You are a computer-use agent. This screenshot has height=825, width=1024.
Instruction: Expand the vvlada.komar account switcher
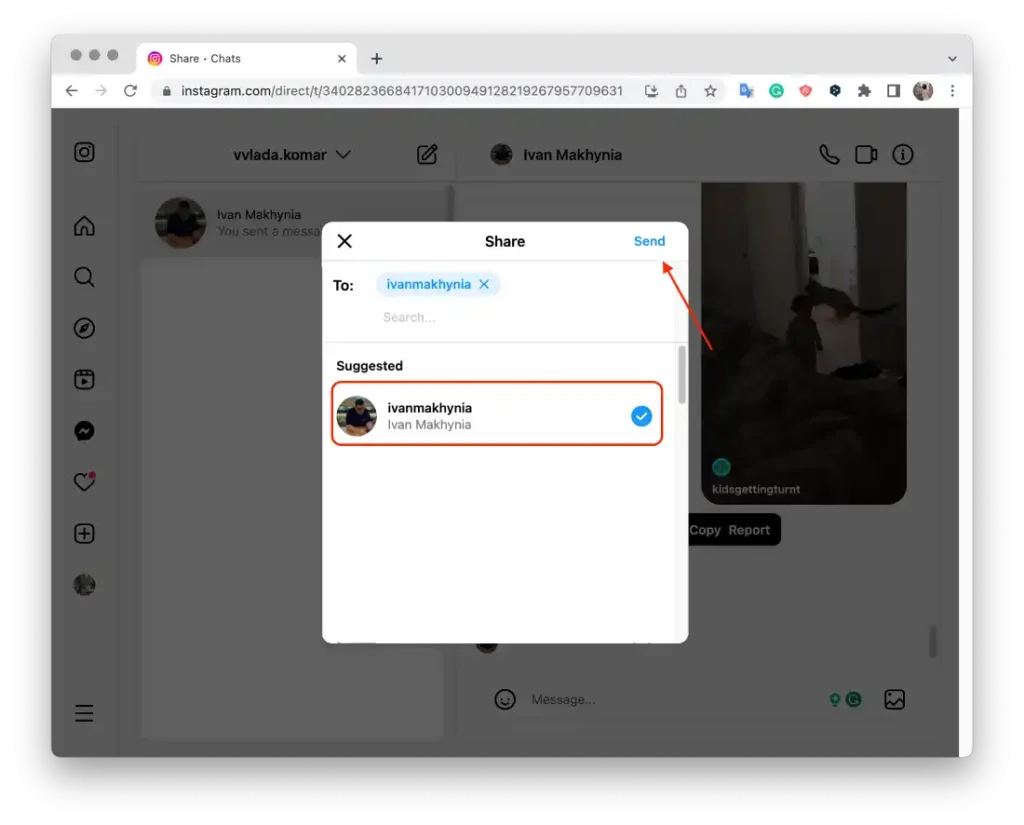(x=292, y=155)
